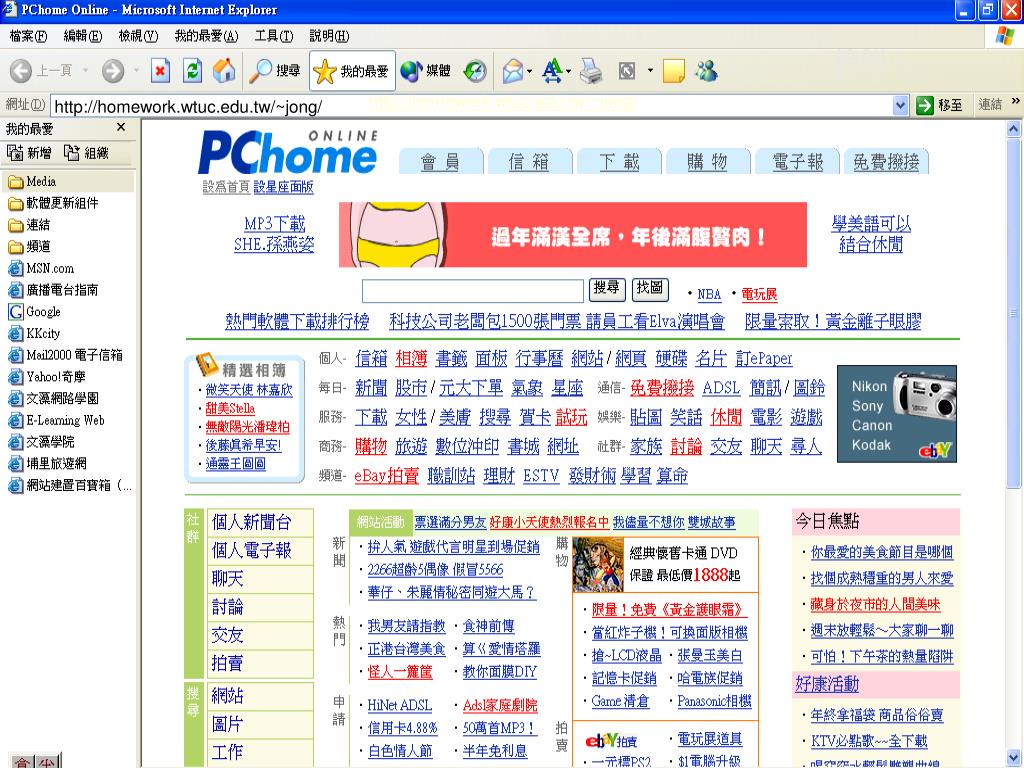Click the URL address bar field
Image resolution: width=1024 pixels, height=768 pixels.
pyautogui.click(x=472, y=106)
